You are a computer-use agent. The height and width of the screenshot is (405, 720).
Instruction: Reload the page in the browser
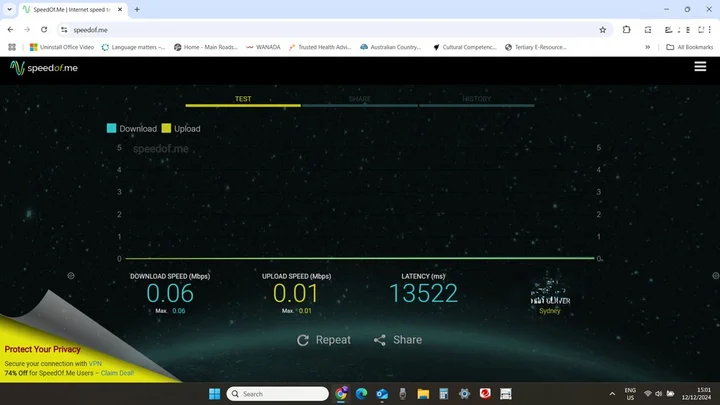pos(44,30)
